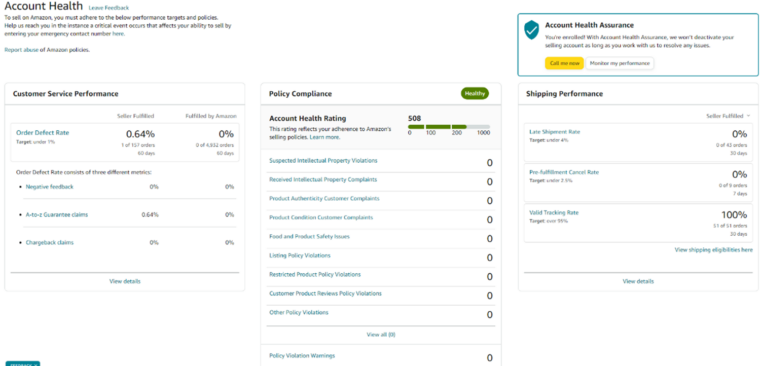The height and width of the screenshot is (366, 760).
Task: Click the 508 Account Health Rating score
Action: [415, 118]
